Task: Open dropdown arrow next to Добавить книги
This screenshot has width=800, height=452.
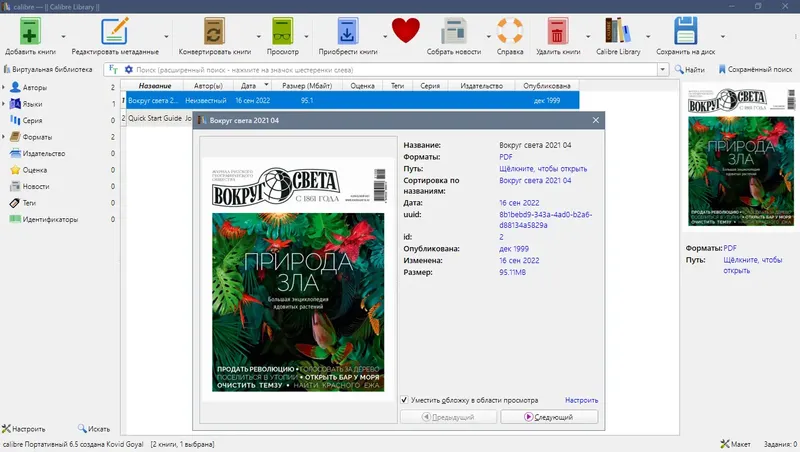Action: tap(63, 36)
